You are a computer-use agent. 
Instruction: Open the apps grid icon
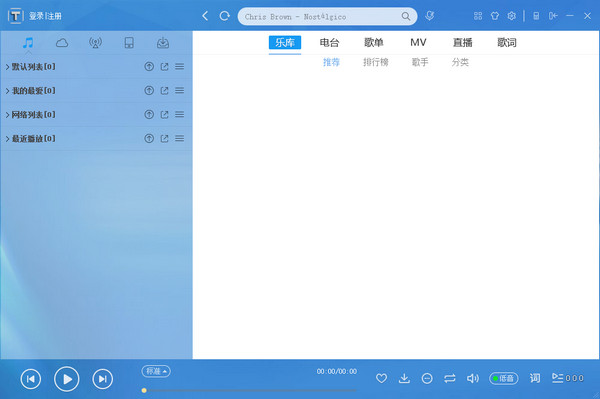click(478, 16)
